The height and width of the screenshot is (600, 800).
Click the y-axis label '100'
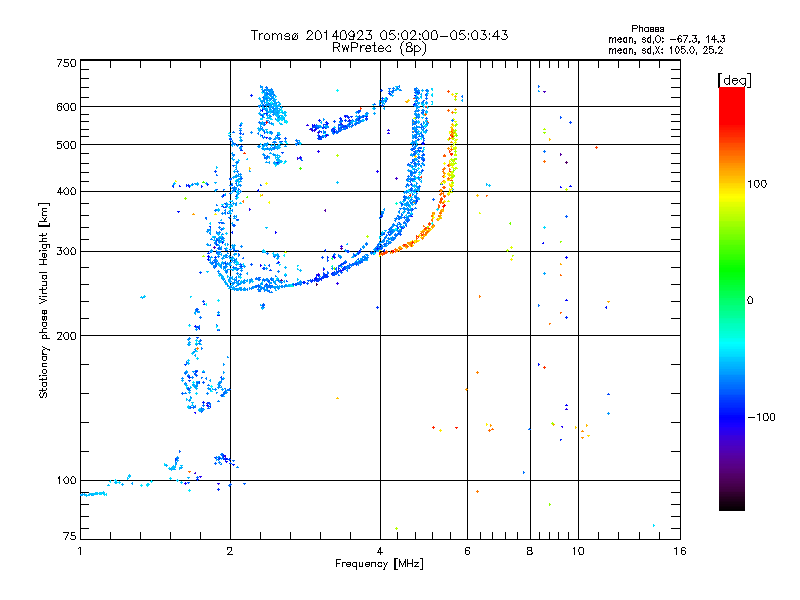pyautogui.click(x=66, y=481)
